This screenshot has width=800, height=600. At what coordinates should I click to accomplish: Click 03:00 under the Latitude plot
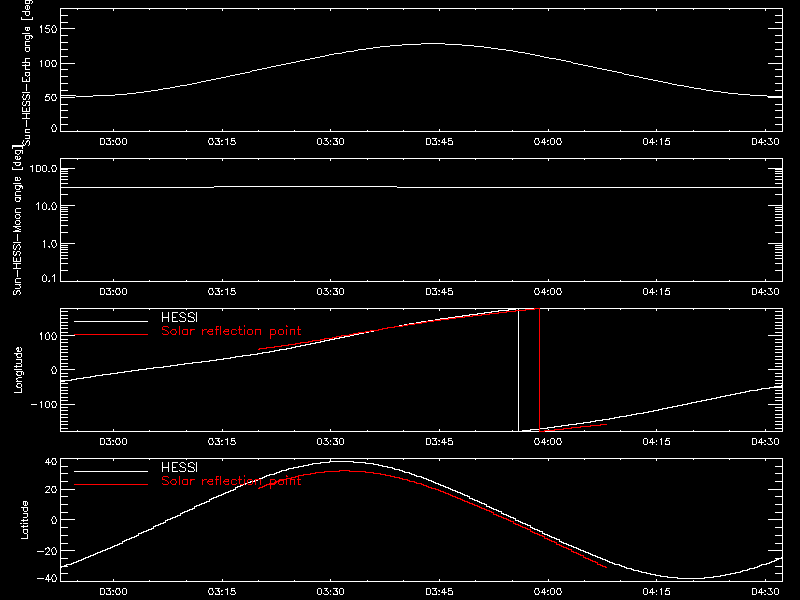[x=113, y=592]
